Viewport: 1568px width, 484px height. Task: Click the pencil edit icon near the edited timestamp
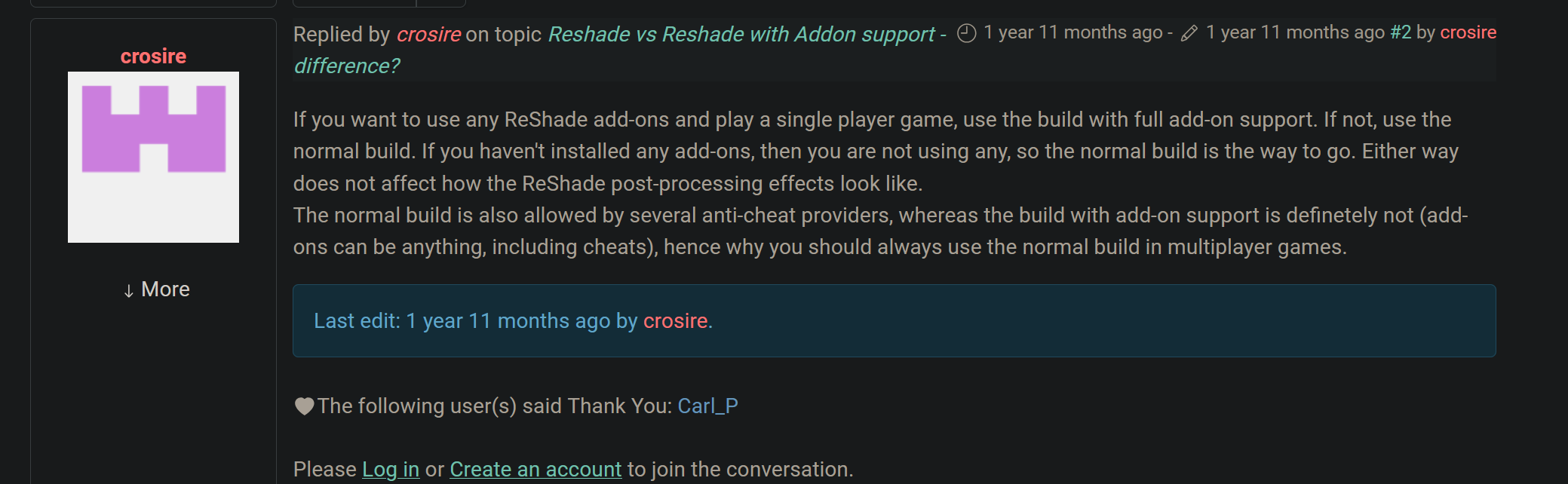pyautogui.click(x=1189, y=32)
